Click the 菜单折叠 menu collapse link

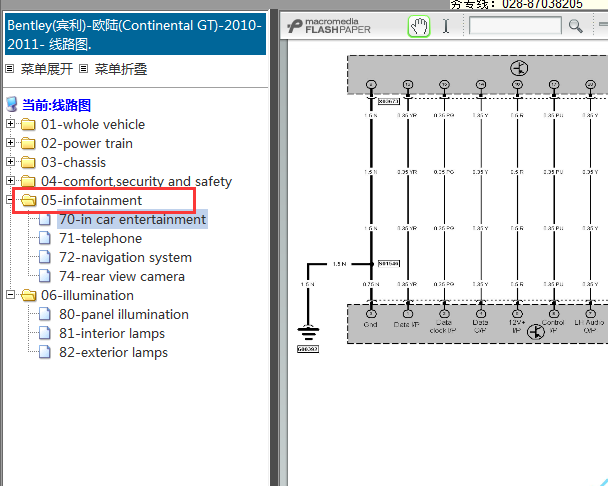pyautogui.click(x=121, y=69)
